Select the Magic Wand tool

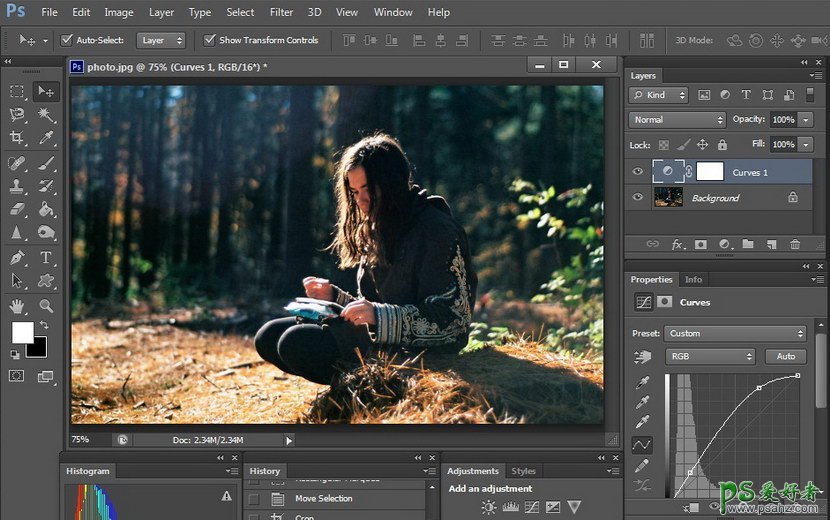pyautogui.click(x=46, y=114)
